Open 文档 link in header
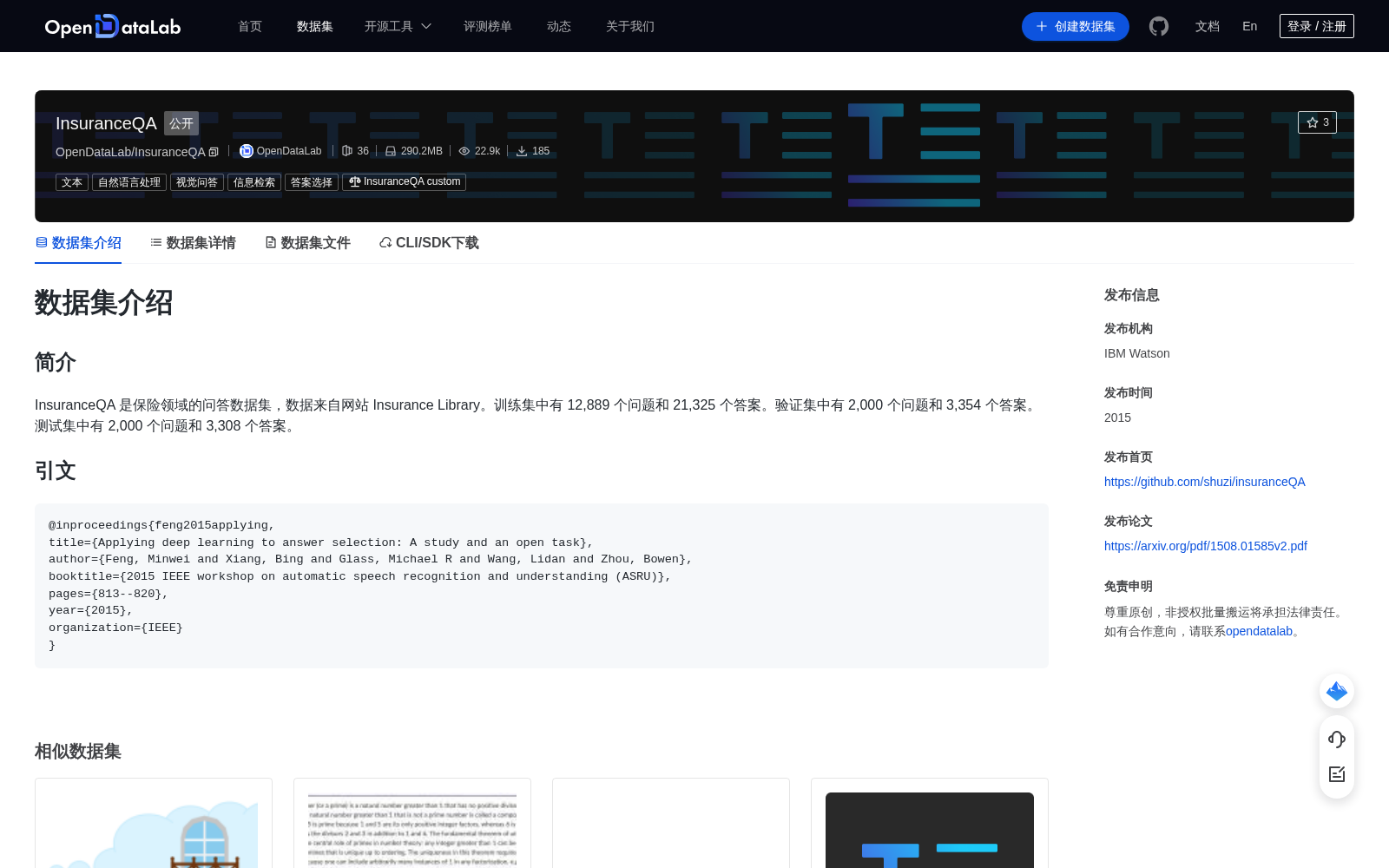The height and width of the screenshot is (868, 1389). [x=1208, y=26]
